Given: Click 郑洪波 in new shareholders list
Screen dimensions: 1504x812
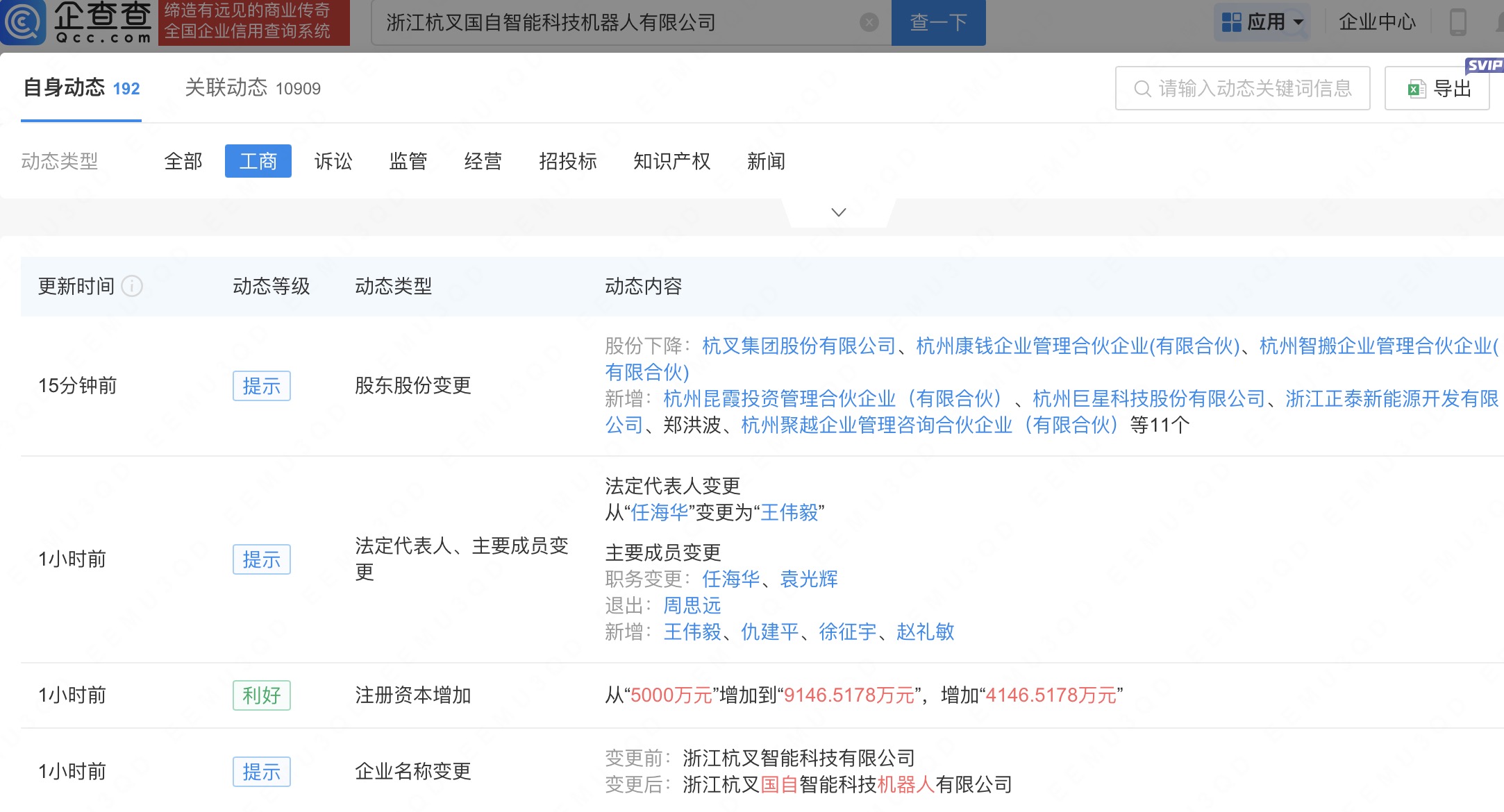Looking at the screenshot, I should pos(692,425).
